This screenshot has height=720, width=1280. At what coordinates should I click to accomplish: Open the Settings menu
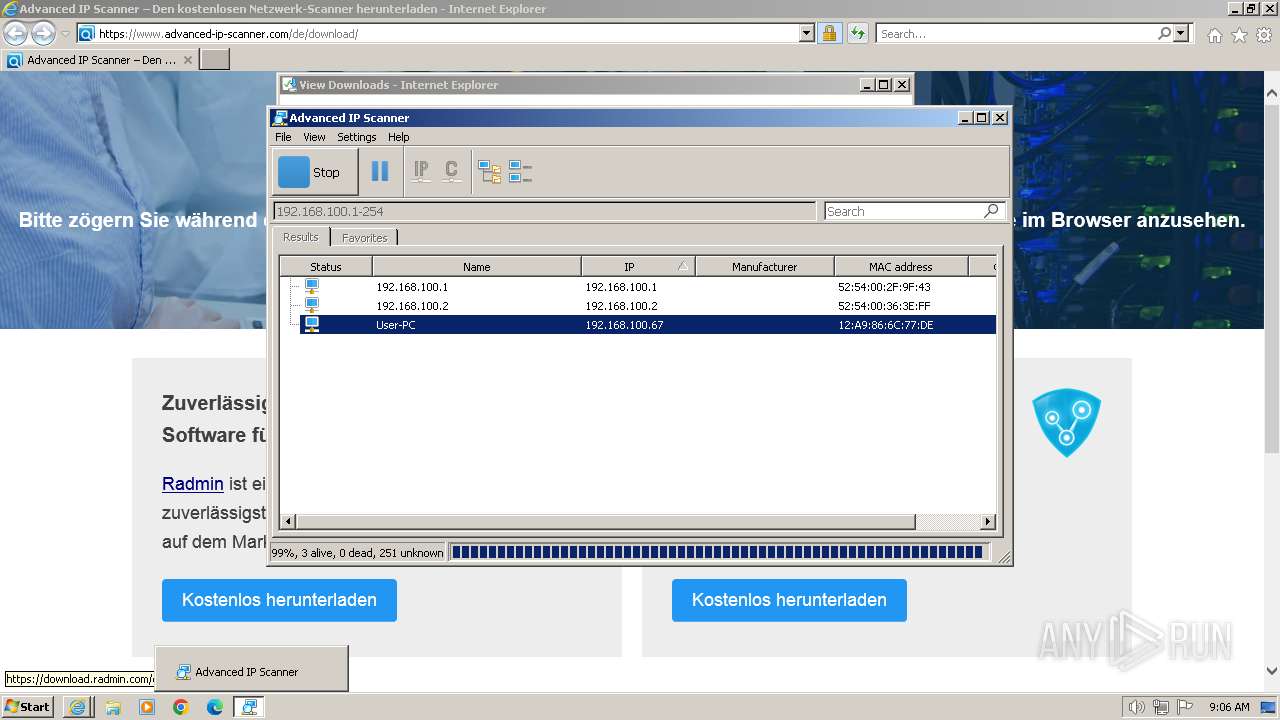coord(357,137)
